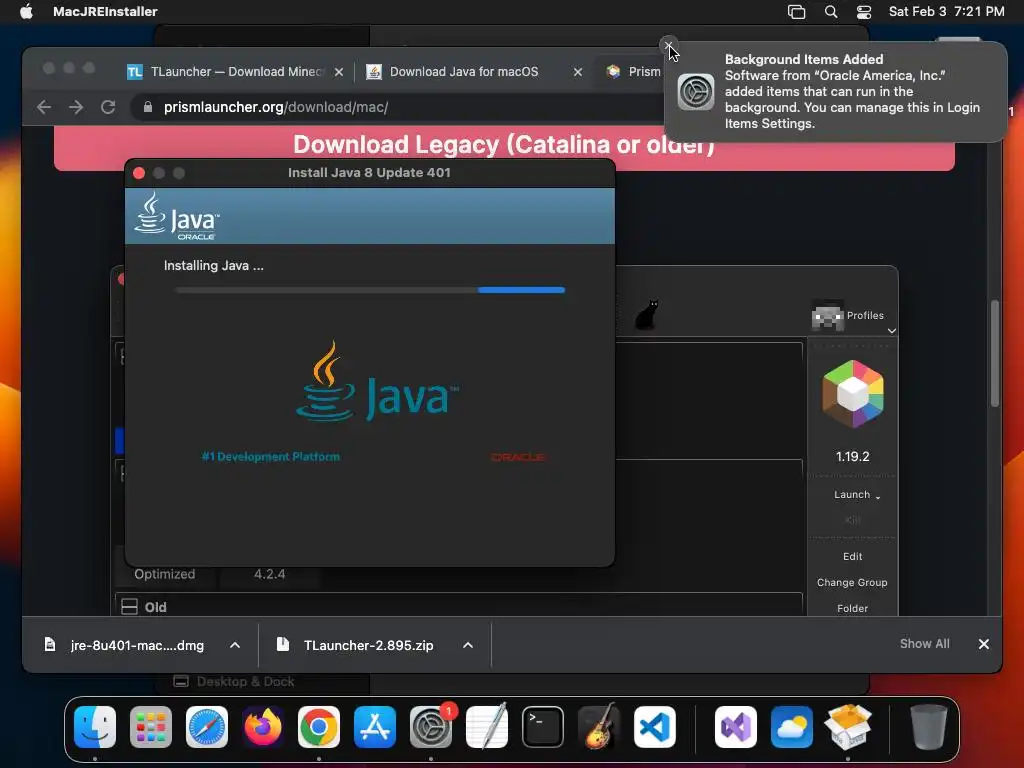Click Download Legacy (Catalina or older) button
This screenshot has height=768, width=1024.
[x=504, y=145]
